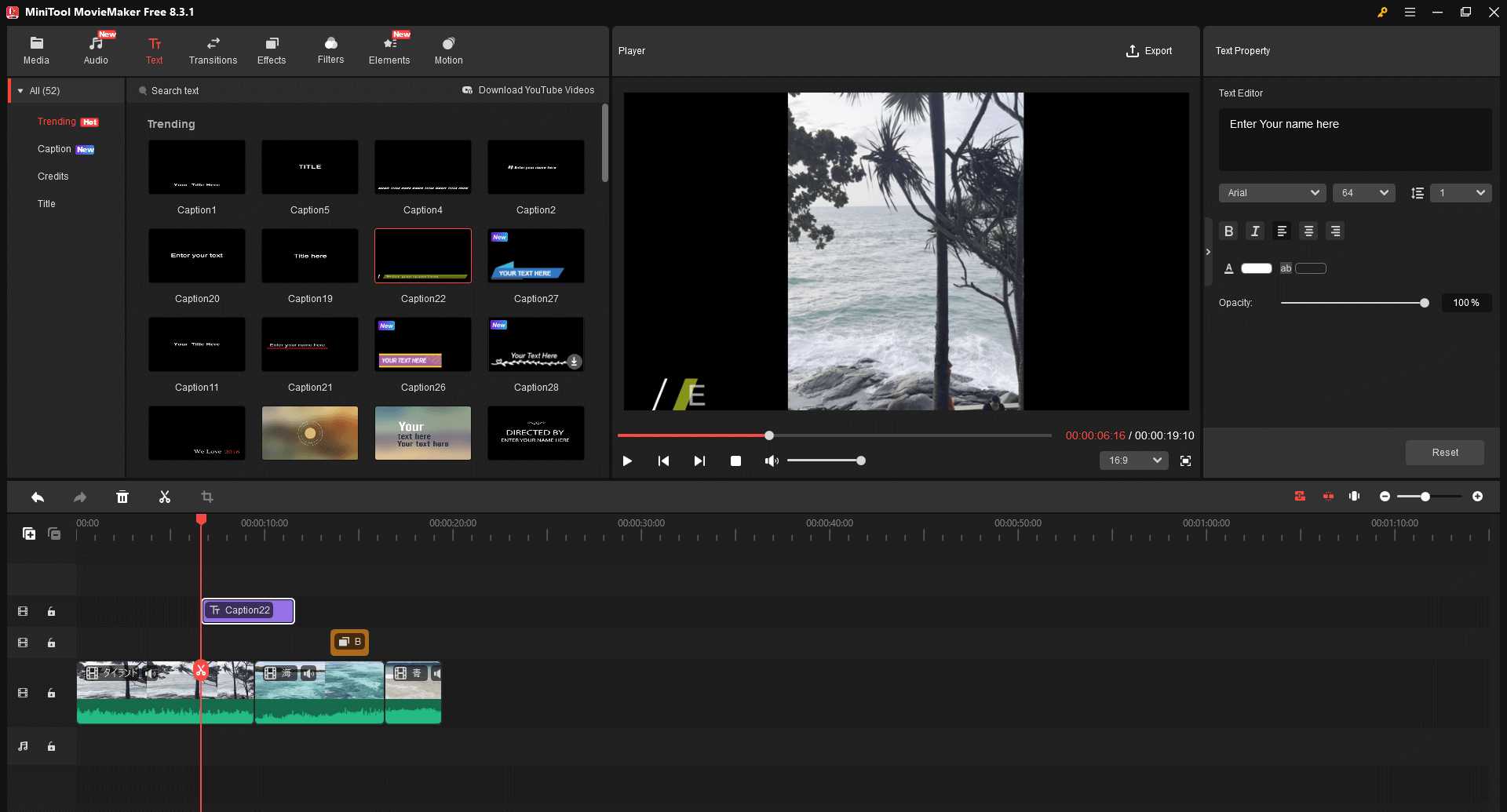This screenshot has height=812, width=1507.
Task: Click the Play button in player
Action: (x=627, y=461)
